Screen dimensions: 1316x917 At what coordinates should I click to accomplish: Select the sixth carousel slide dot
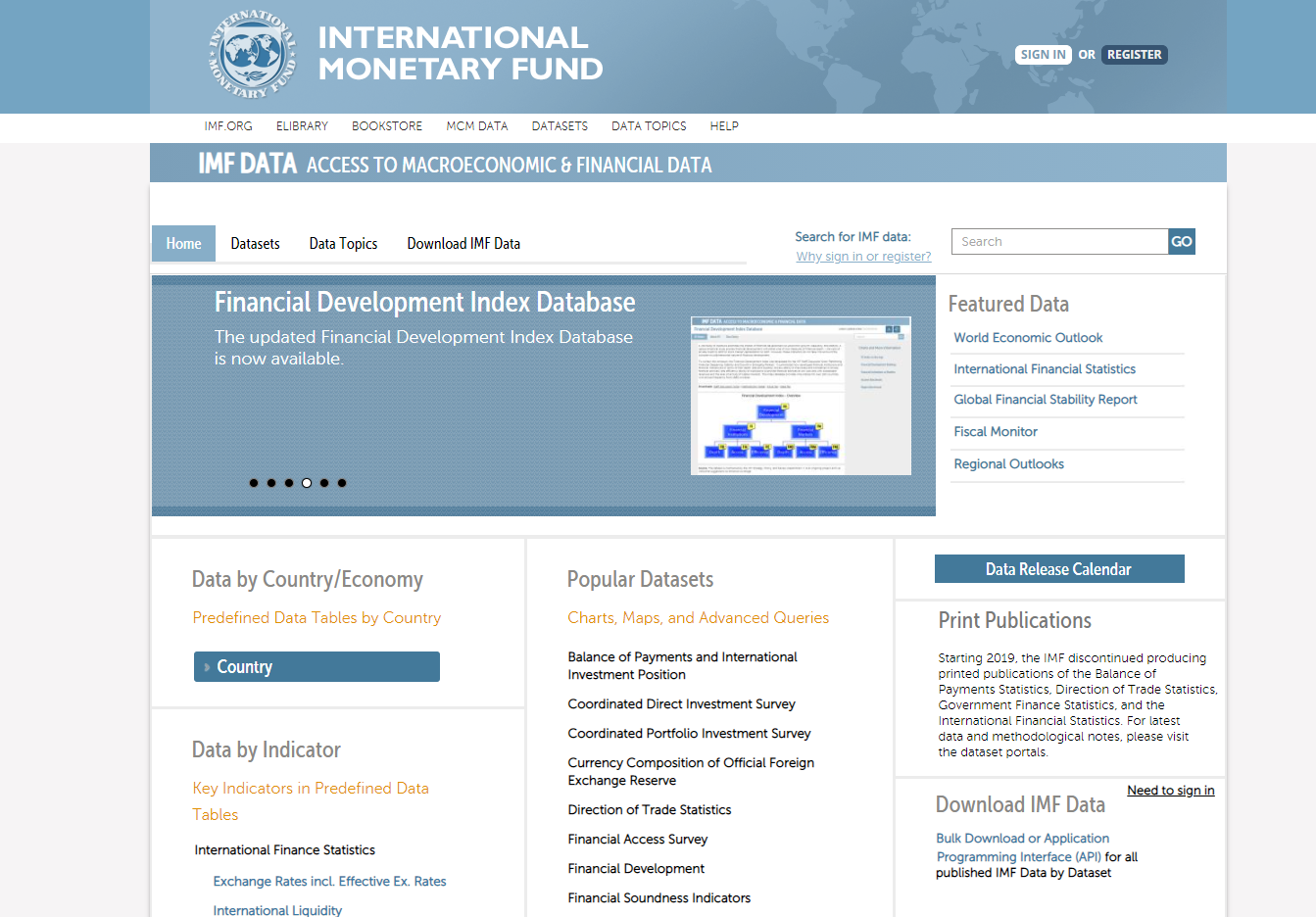(342, 483)
